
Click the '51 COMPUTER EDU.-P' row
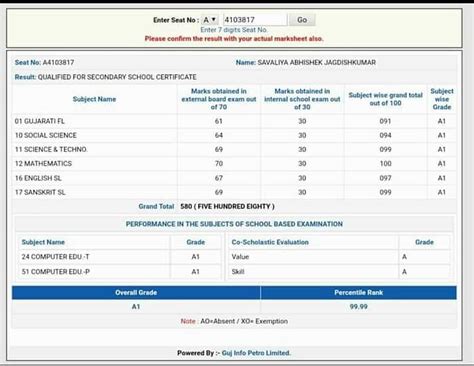coord(120,272)
